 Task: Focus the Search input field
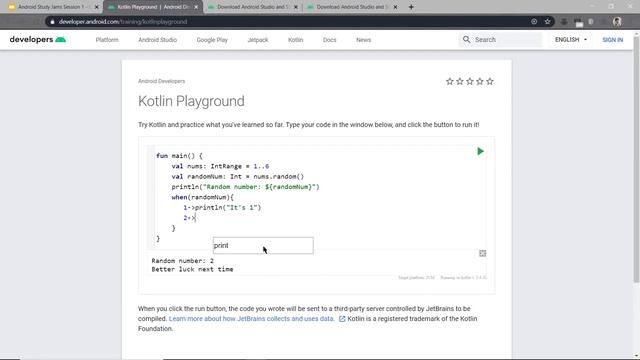pyautogui.click(x=500, y=40)
